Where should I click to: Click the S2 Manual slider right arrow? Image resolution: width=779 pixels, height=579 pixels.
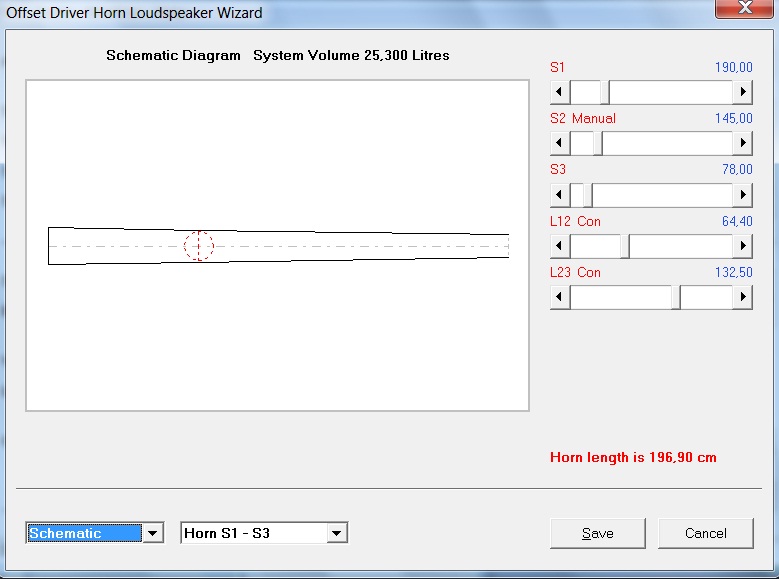743,143
